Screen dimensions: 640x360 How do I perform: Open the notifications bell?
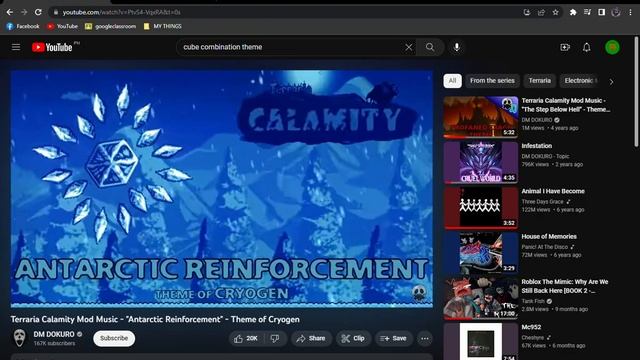(587, 47)
